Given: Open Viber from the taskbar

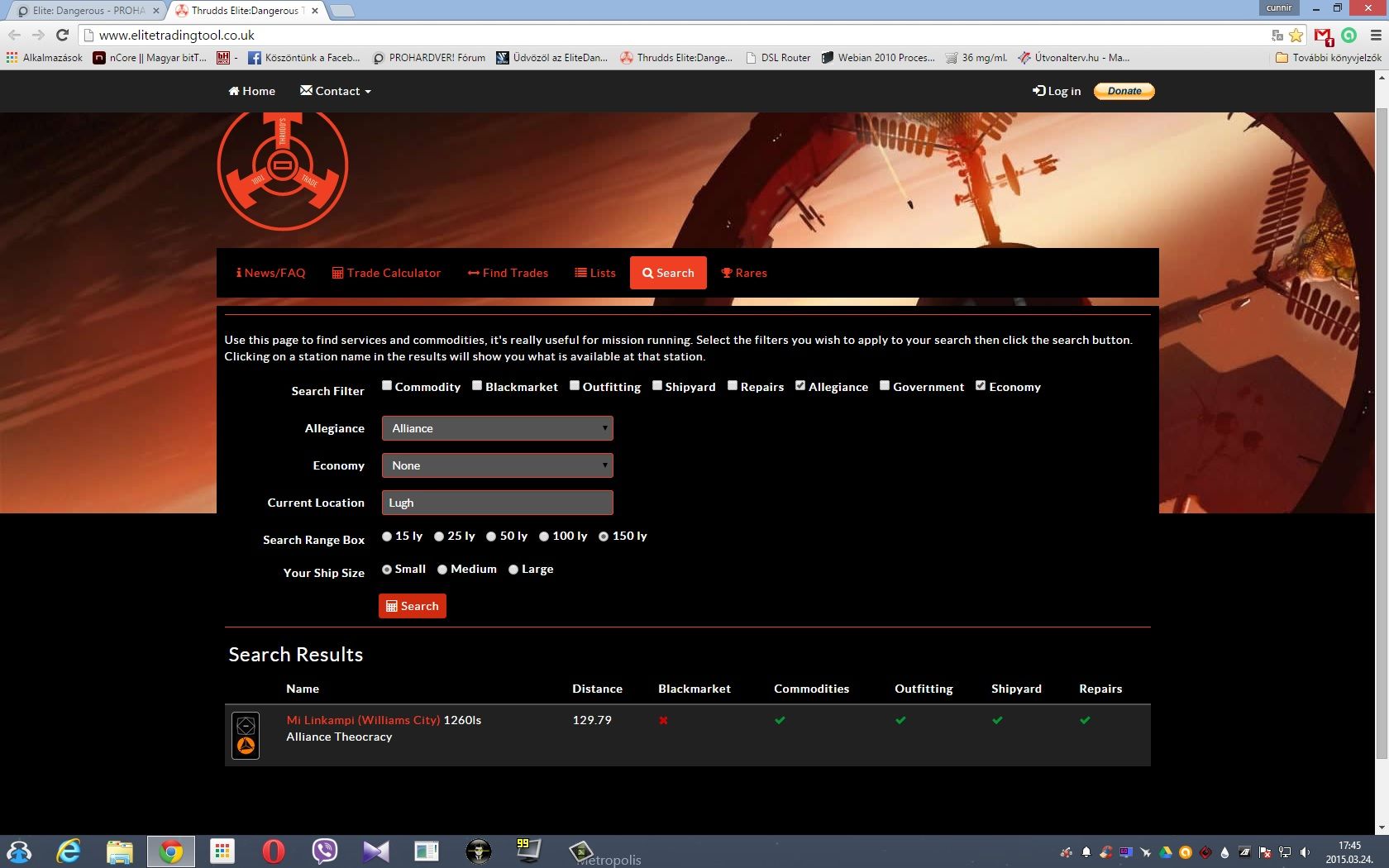Looking at the screenshot, I should (x=325, y=851).
